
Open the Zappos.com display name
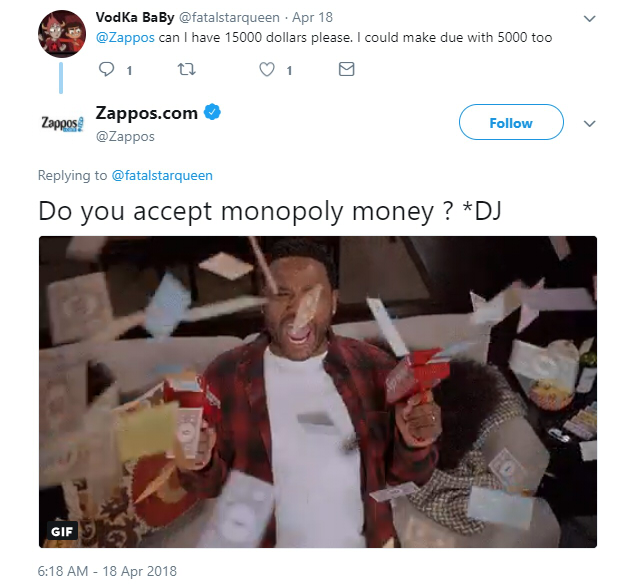(x=147, y=113)
